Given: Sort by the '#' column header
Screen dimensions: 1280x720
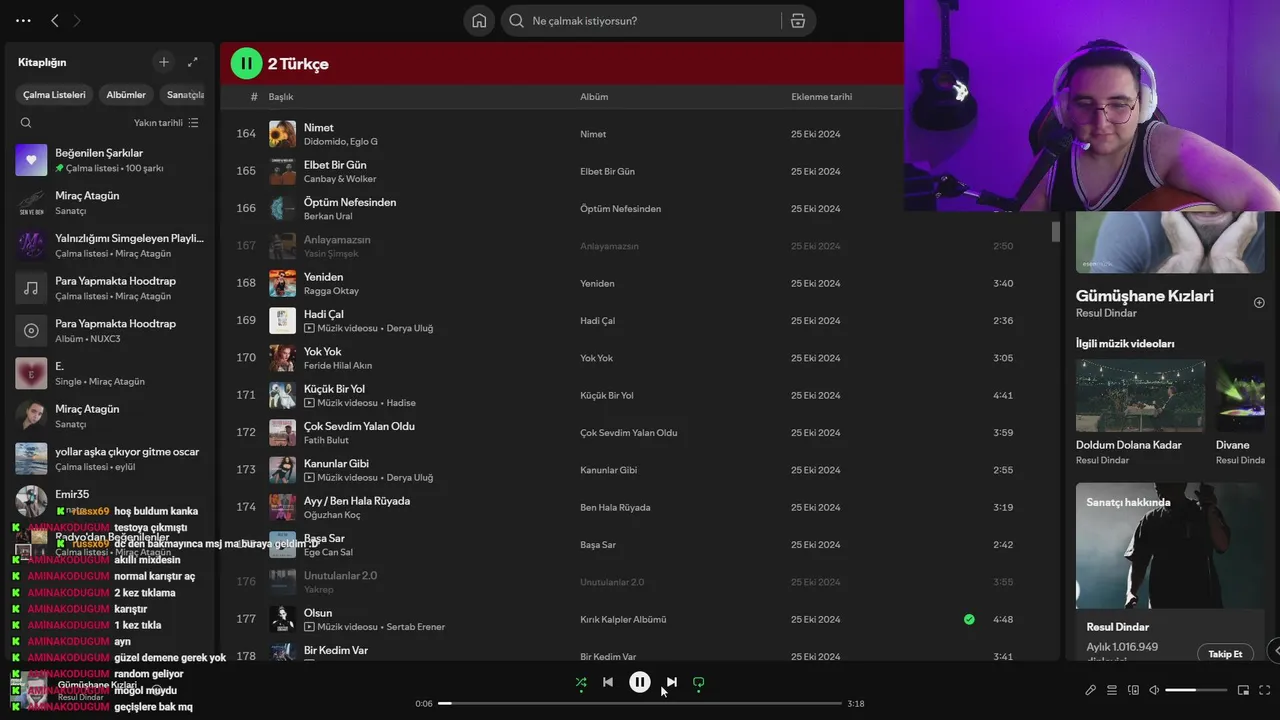Looking at the screenshot, I should click(254, 97).
